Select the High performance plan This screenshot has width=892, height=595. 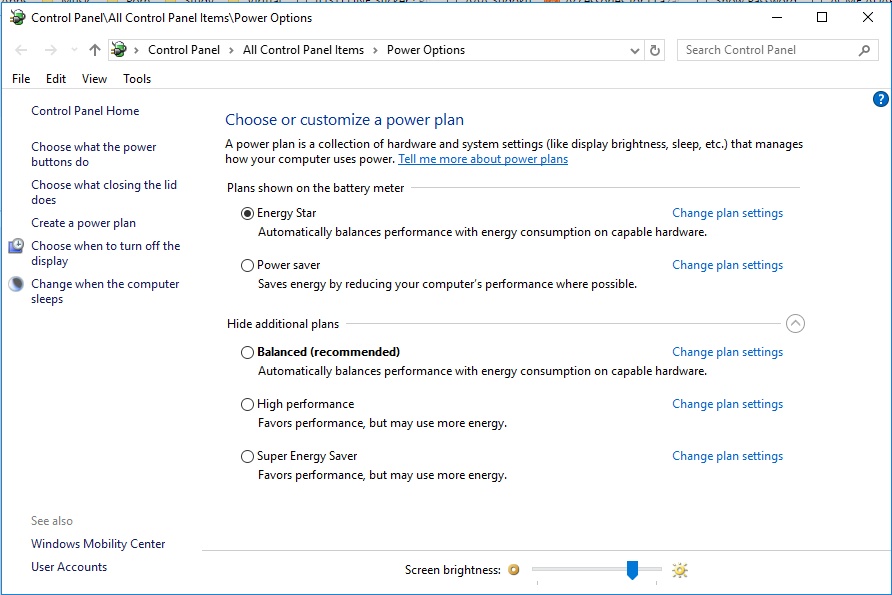coord(247,404)
